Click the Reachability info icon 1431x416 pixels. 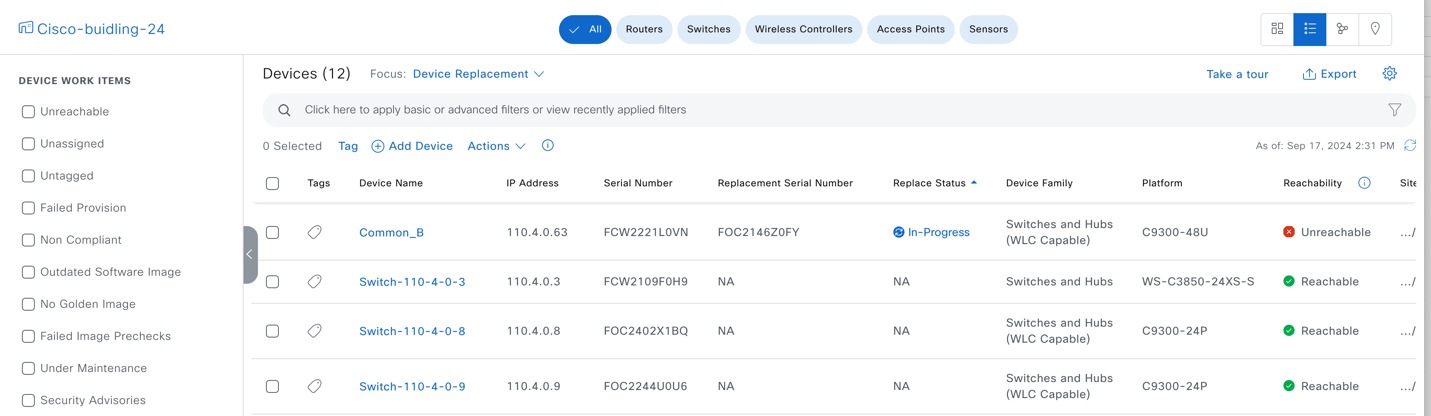[1364, 183]
